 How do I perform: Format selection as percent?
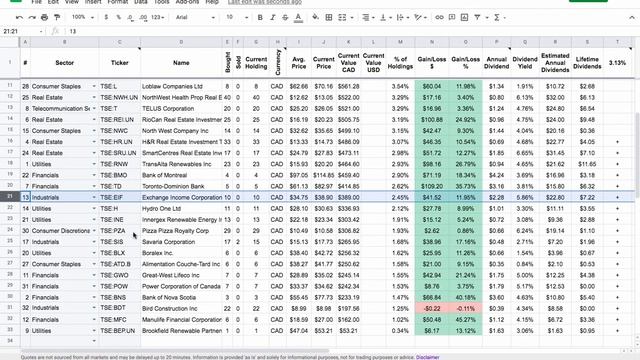pyautogui.click(x=118, y=18)
